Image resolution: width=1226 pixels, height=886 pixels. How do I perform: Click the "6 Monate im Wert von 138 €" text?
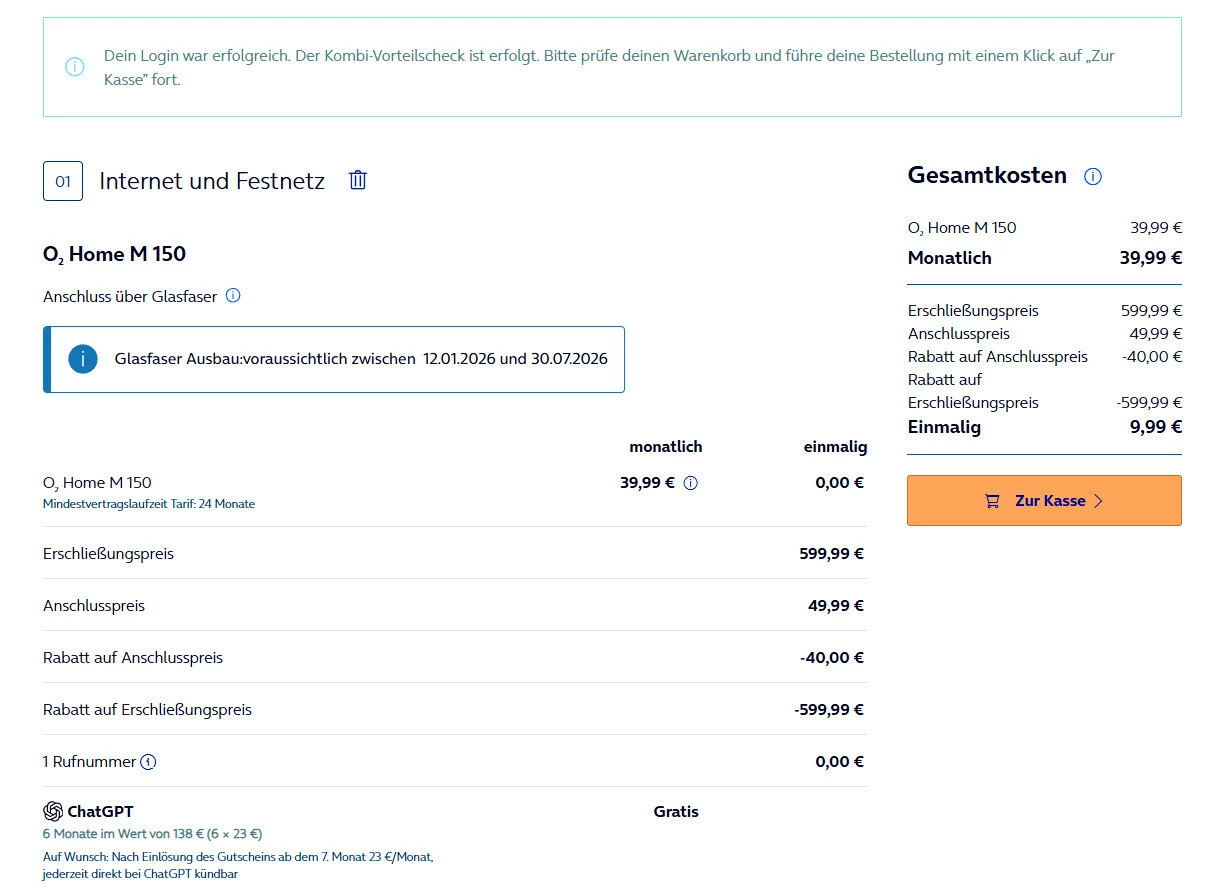coord(152,833)
